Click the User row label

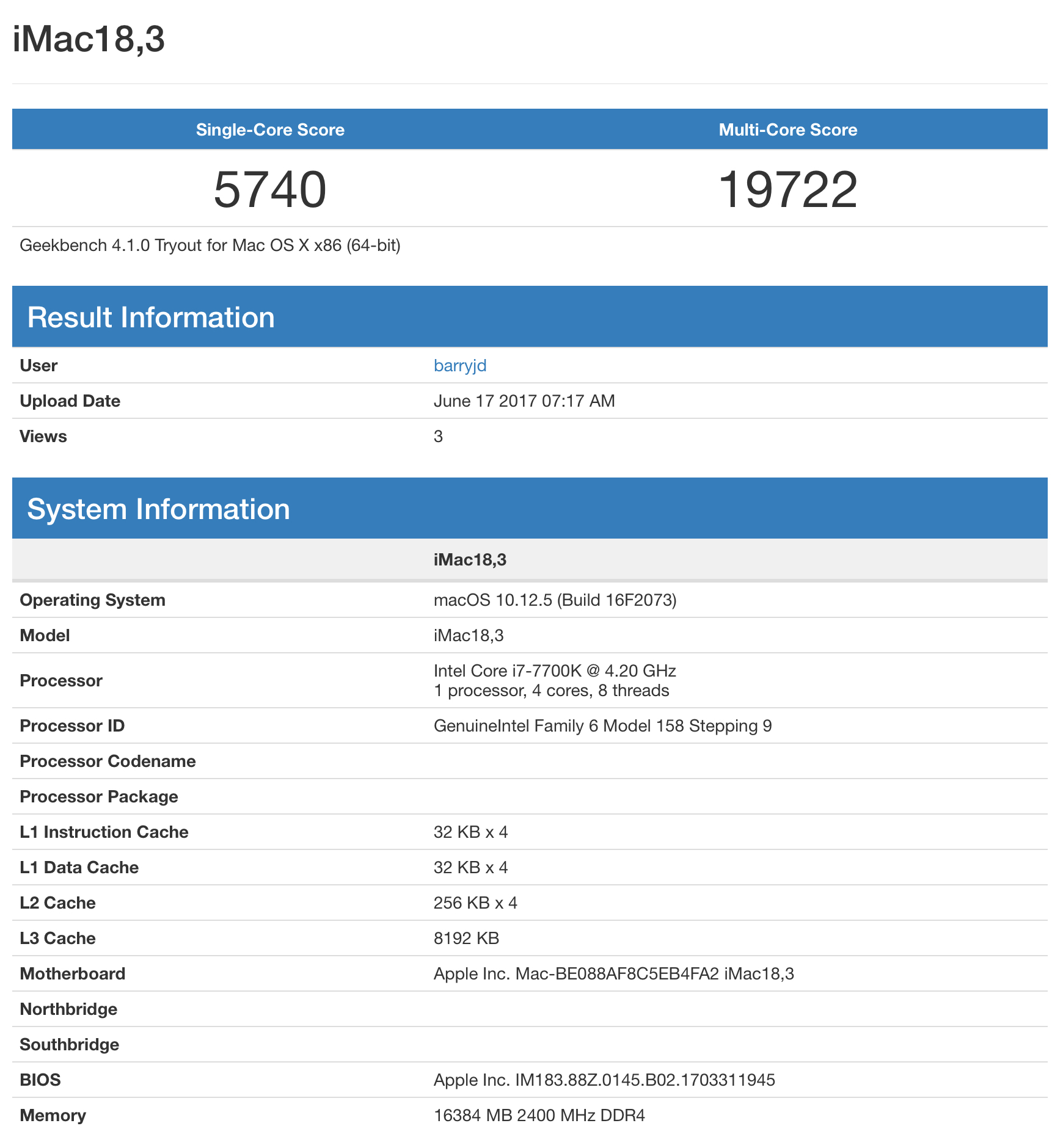click(38, 365)
